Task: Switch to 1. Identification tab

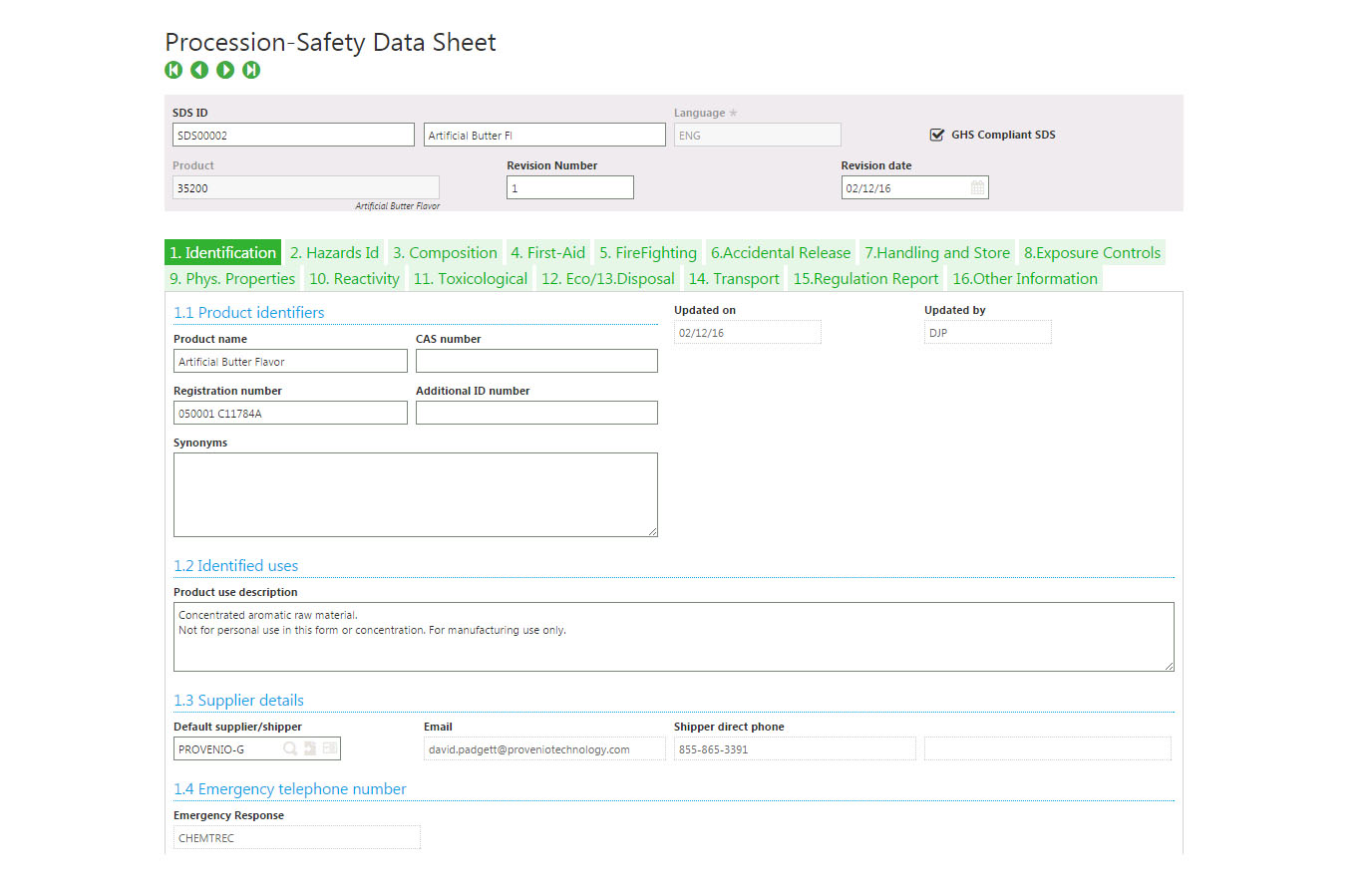Action: (x=222, y=253)
